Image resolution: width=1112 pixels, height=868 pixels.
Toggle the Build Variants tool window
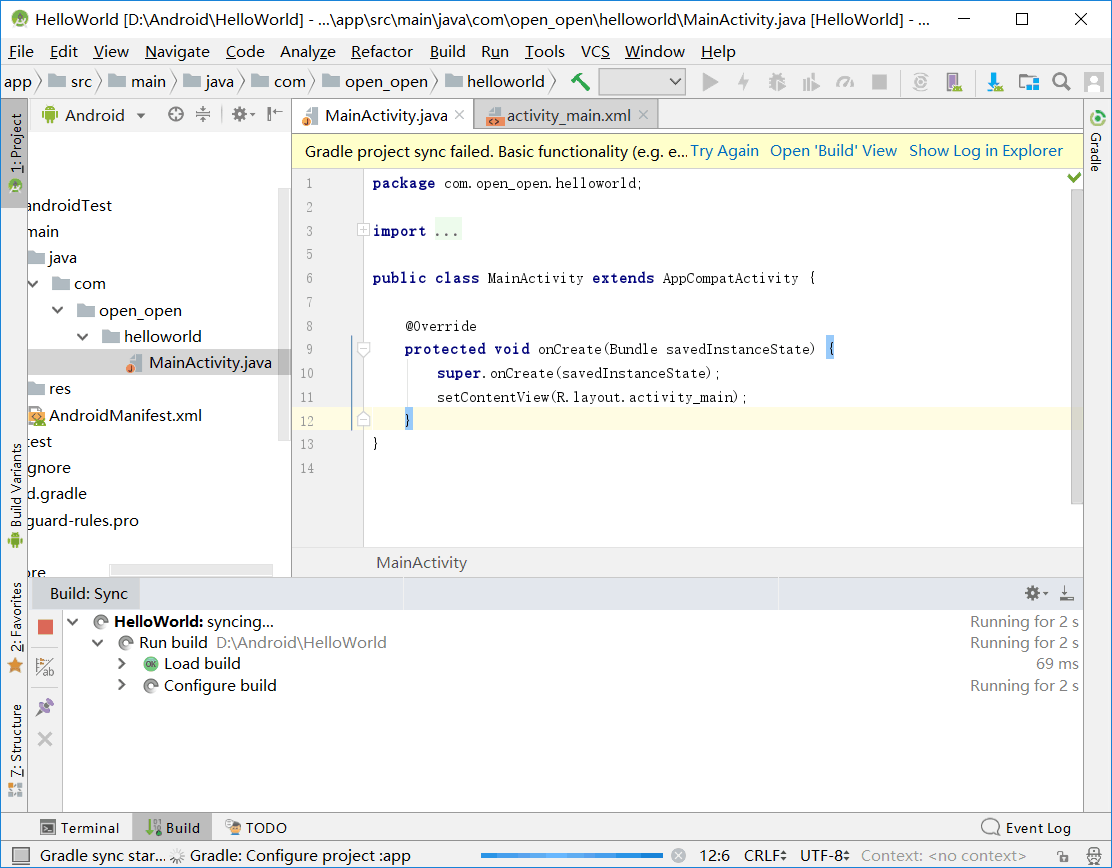click(15, 495)
